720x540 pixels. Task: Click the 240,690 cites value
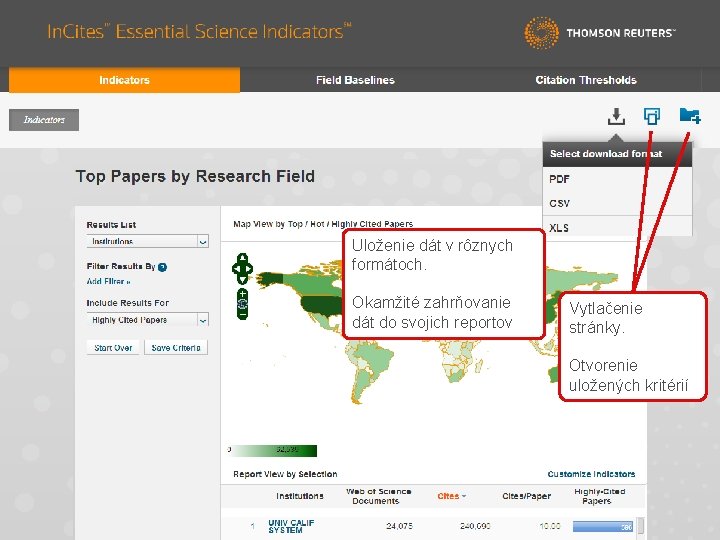[x=475, y=526]
